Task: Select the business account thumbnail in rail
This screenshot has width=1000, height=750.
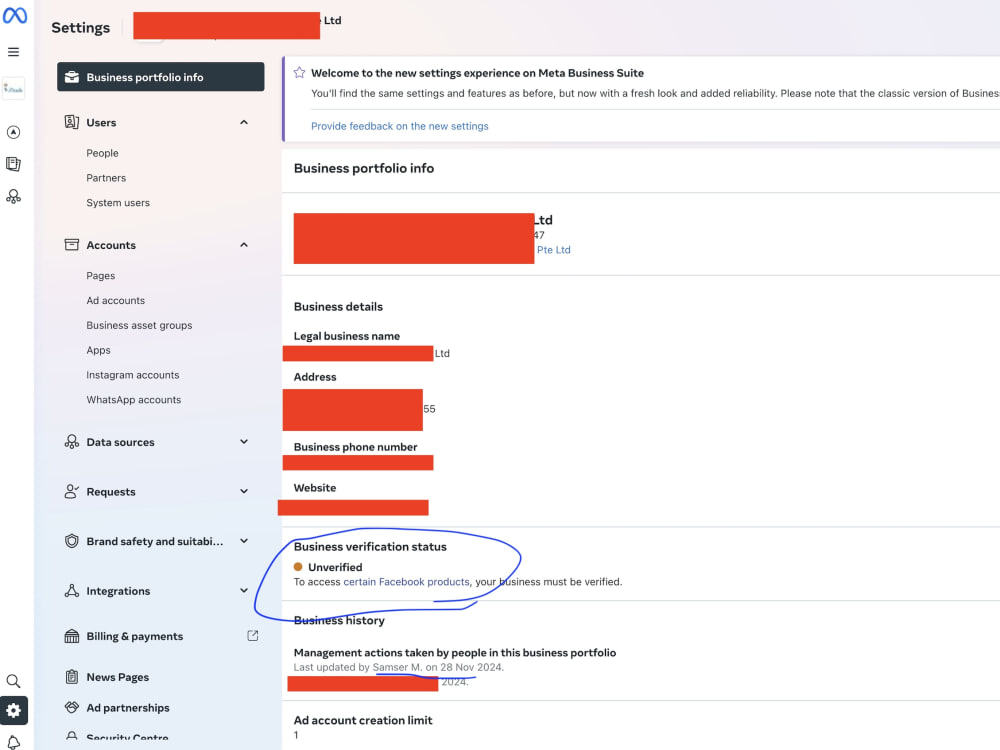Action: (13, 89)
